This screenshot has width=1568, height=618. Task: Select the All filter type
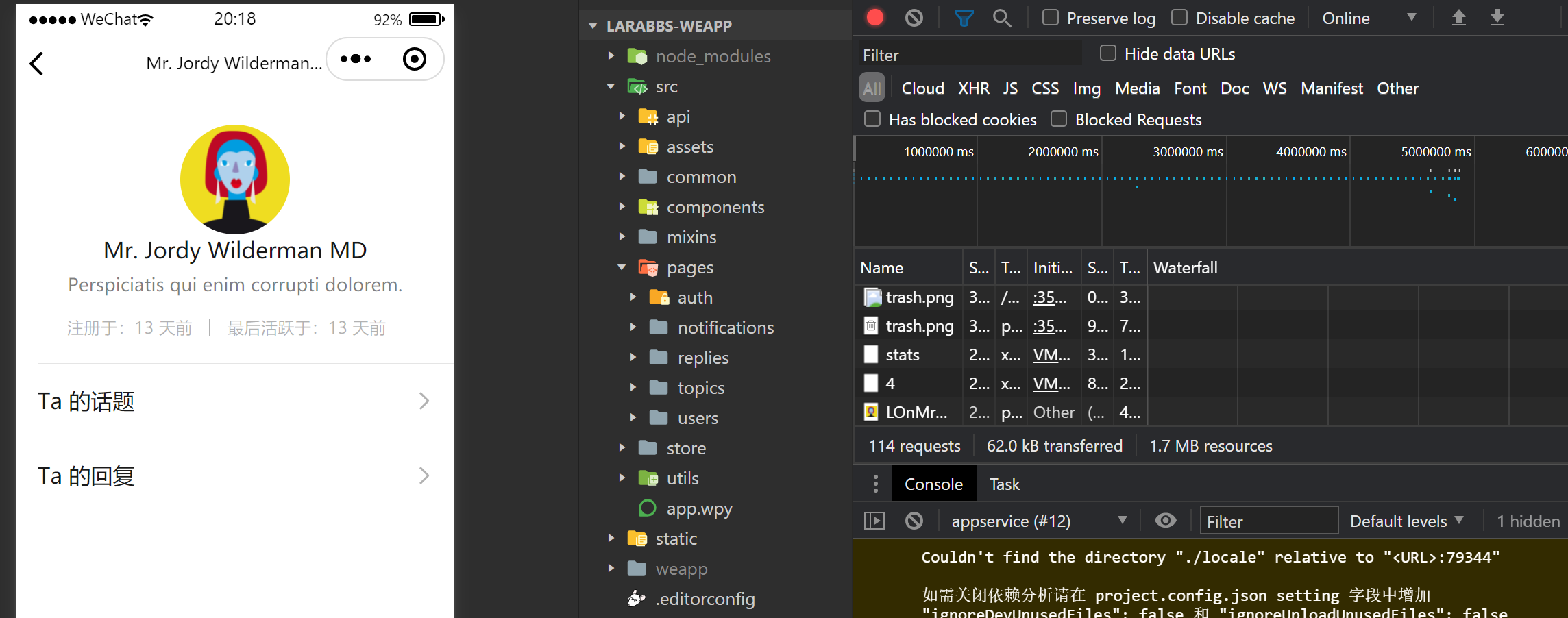point(872,88)
